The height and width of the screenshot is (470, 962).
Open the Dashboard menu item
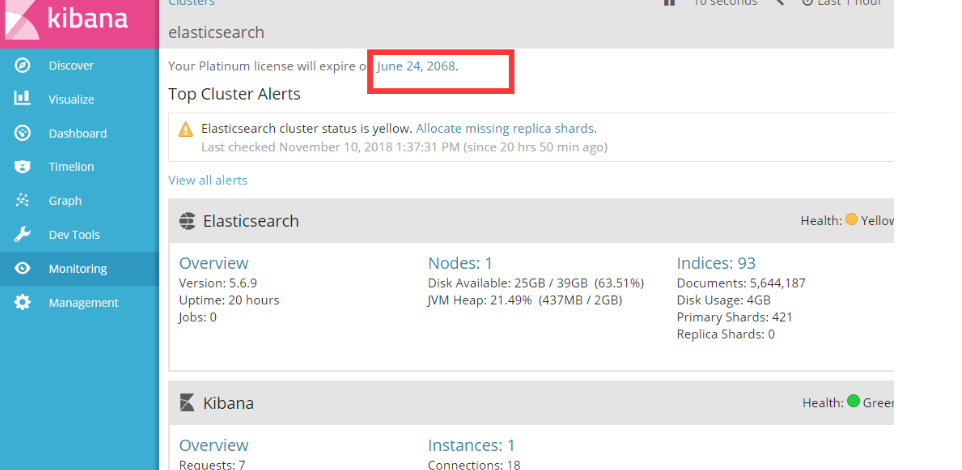pyautogui.click(x=79, y=133)
